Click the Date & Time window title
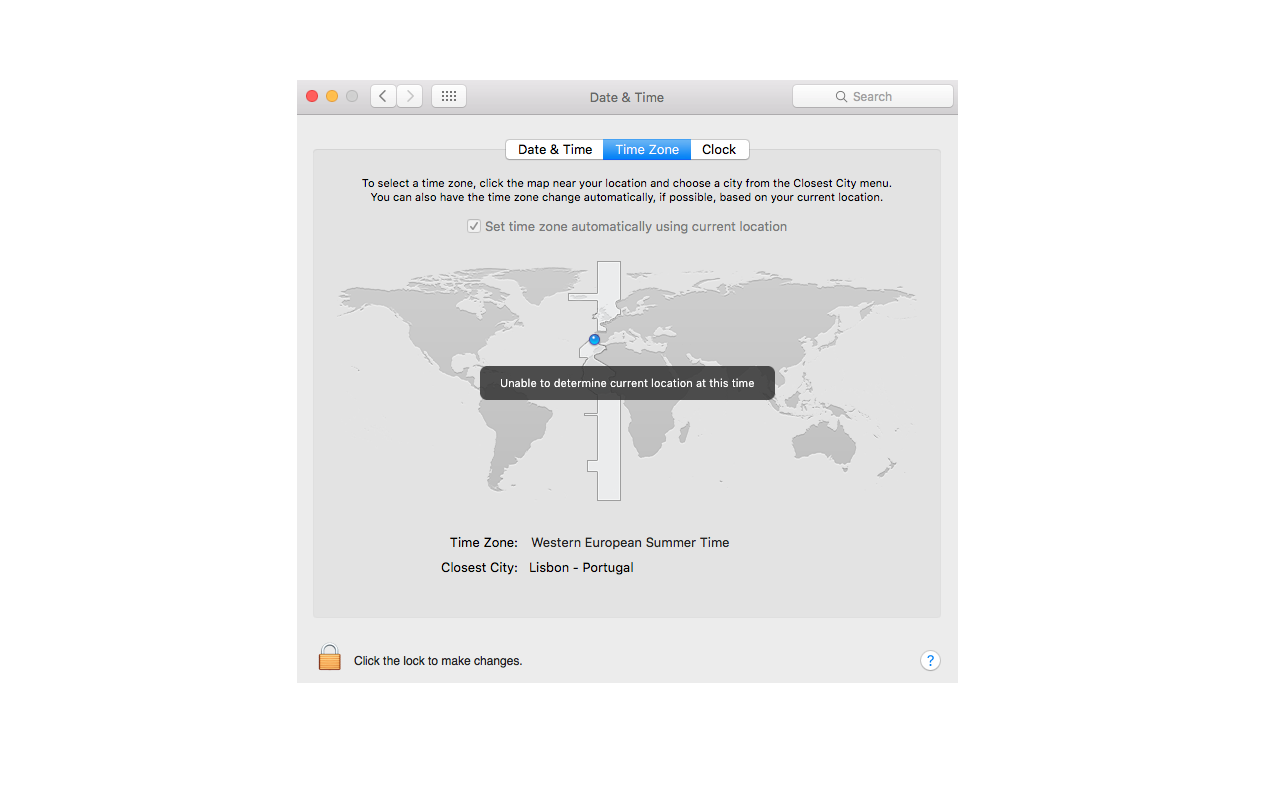This screenshot has width=1280, height=800. (627, 97)
